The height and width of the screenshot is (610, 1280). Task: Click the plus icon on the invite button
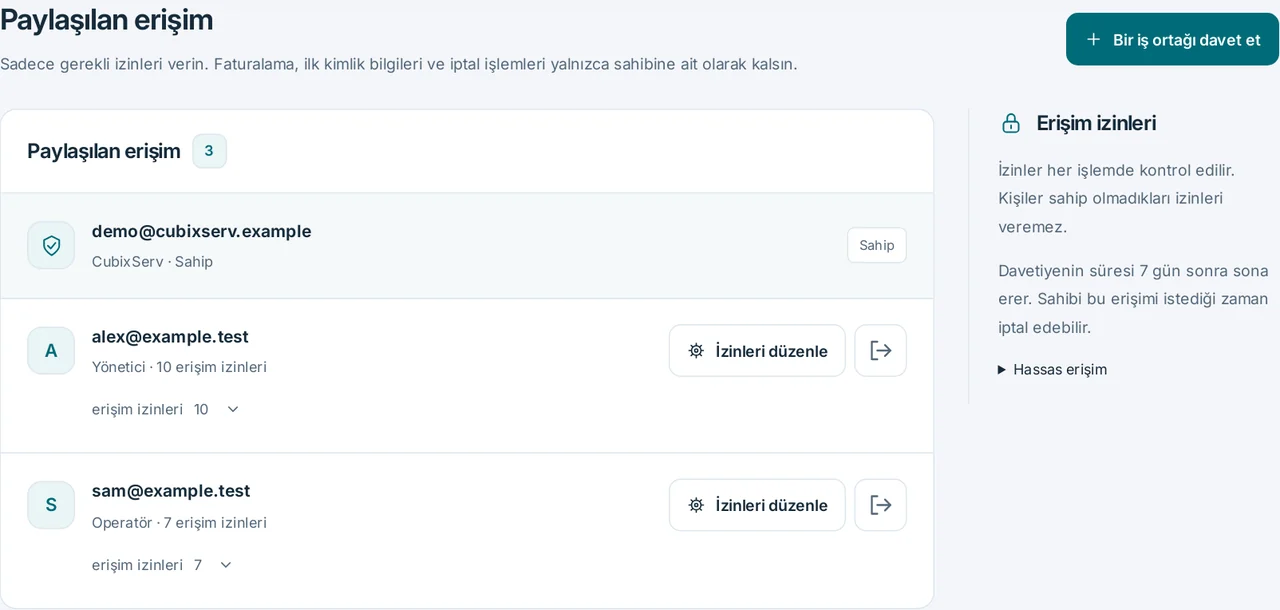coord(1093,39)
